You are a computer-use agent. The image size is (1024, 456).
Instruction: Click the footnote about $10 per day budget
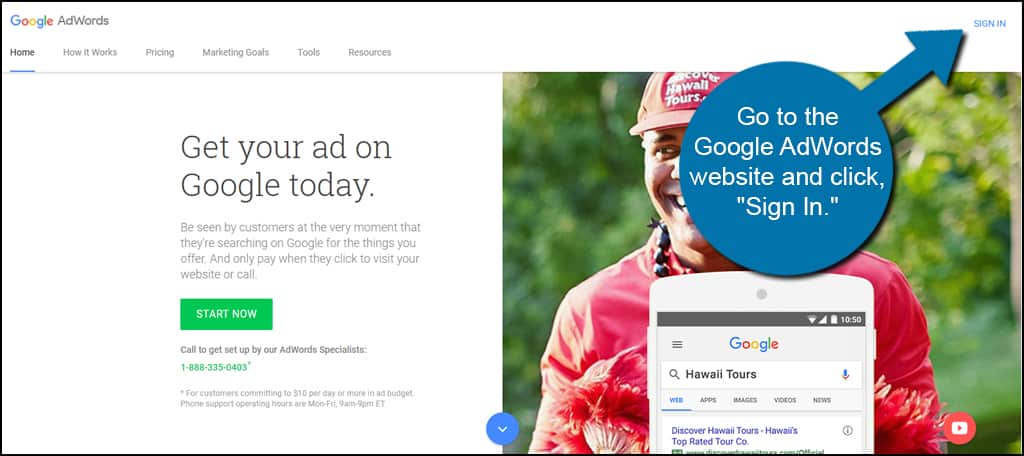[x=297, y=399]
